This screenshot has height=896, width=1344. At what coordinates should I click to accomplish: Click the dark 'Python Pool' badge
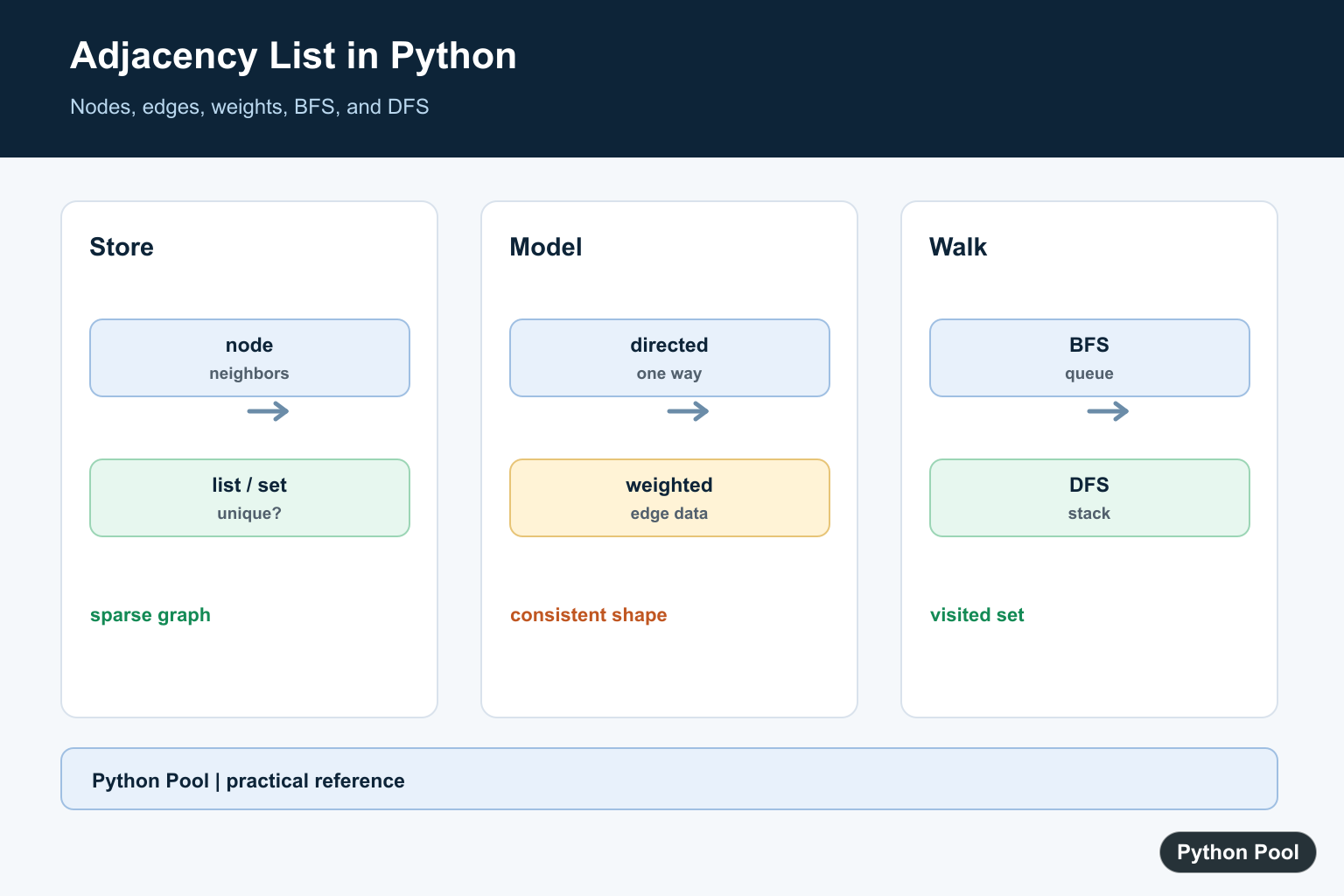tap(1238, 852)
